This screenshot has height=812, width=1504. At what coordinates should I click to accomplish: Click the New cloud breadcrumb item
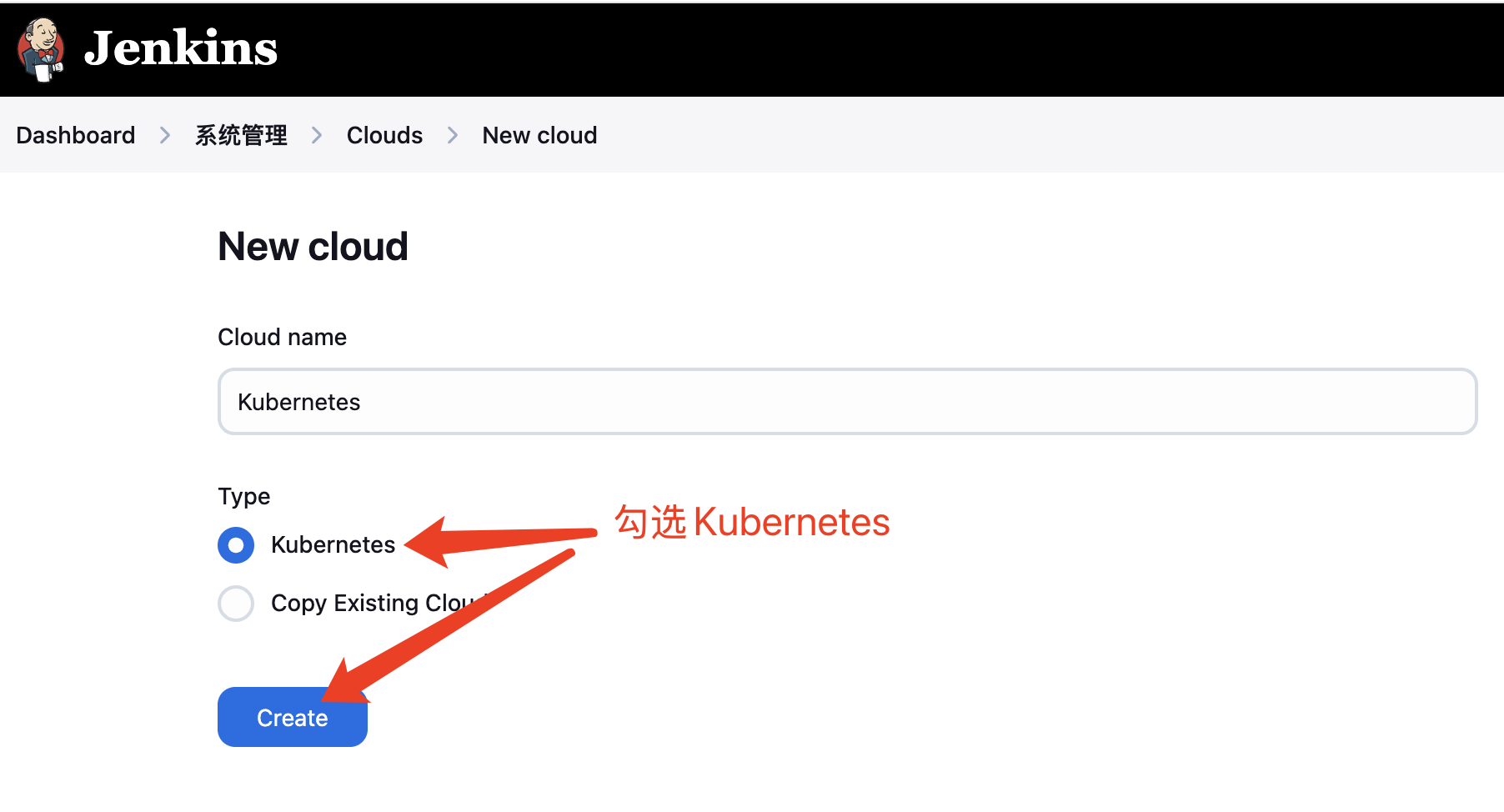539,135
